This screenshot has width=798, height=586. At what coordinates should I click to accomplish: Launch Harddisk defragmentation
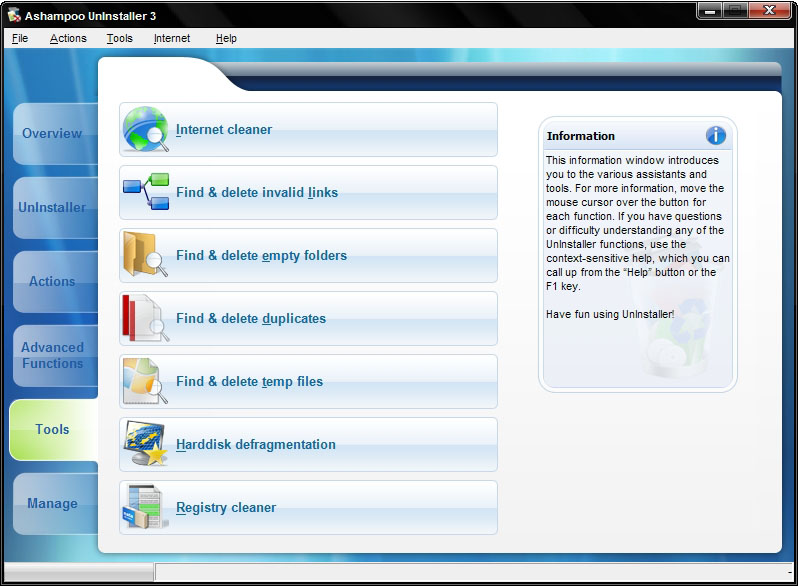[308, 444]
